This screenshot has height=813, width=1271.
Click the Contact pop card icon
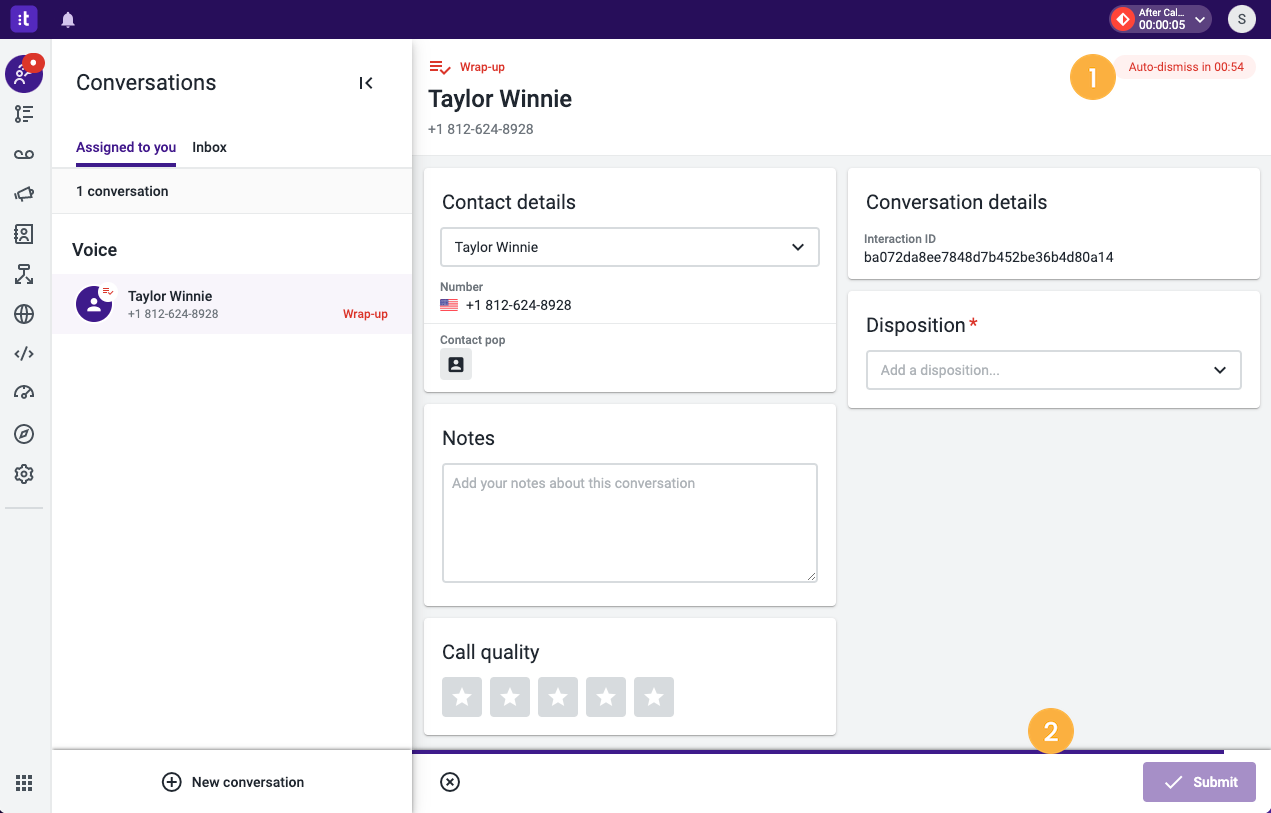pyautogui.click(x=456, y=365)
